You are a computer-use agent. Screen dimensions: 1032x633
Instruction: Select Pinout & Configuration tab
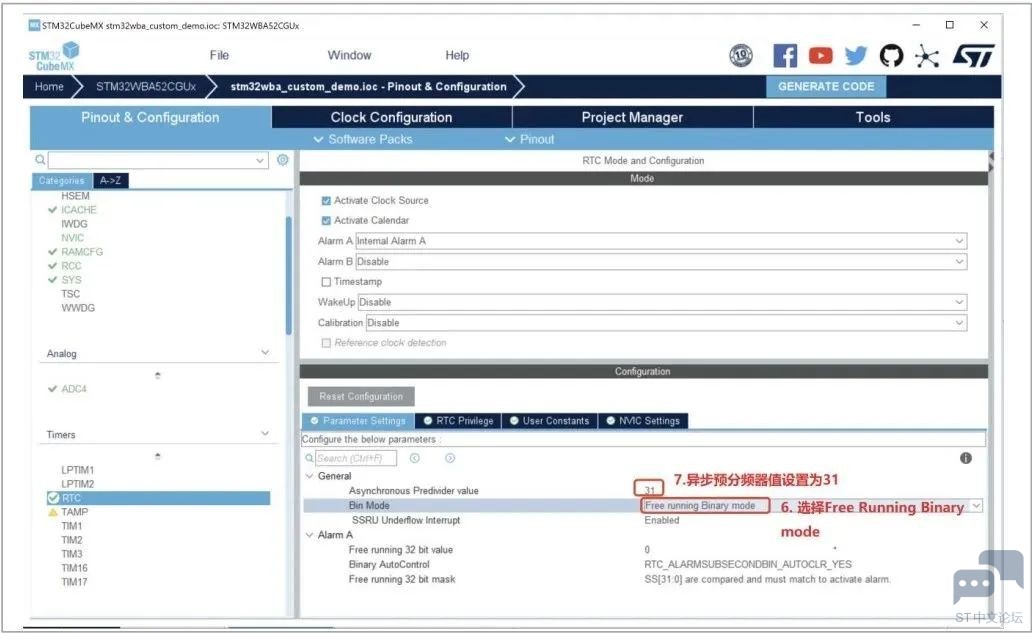point(150,117)
